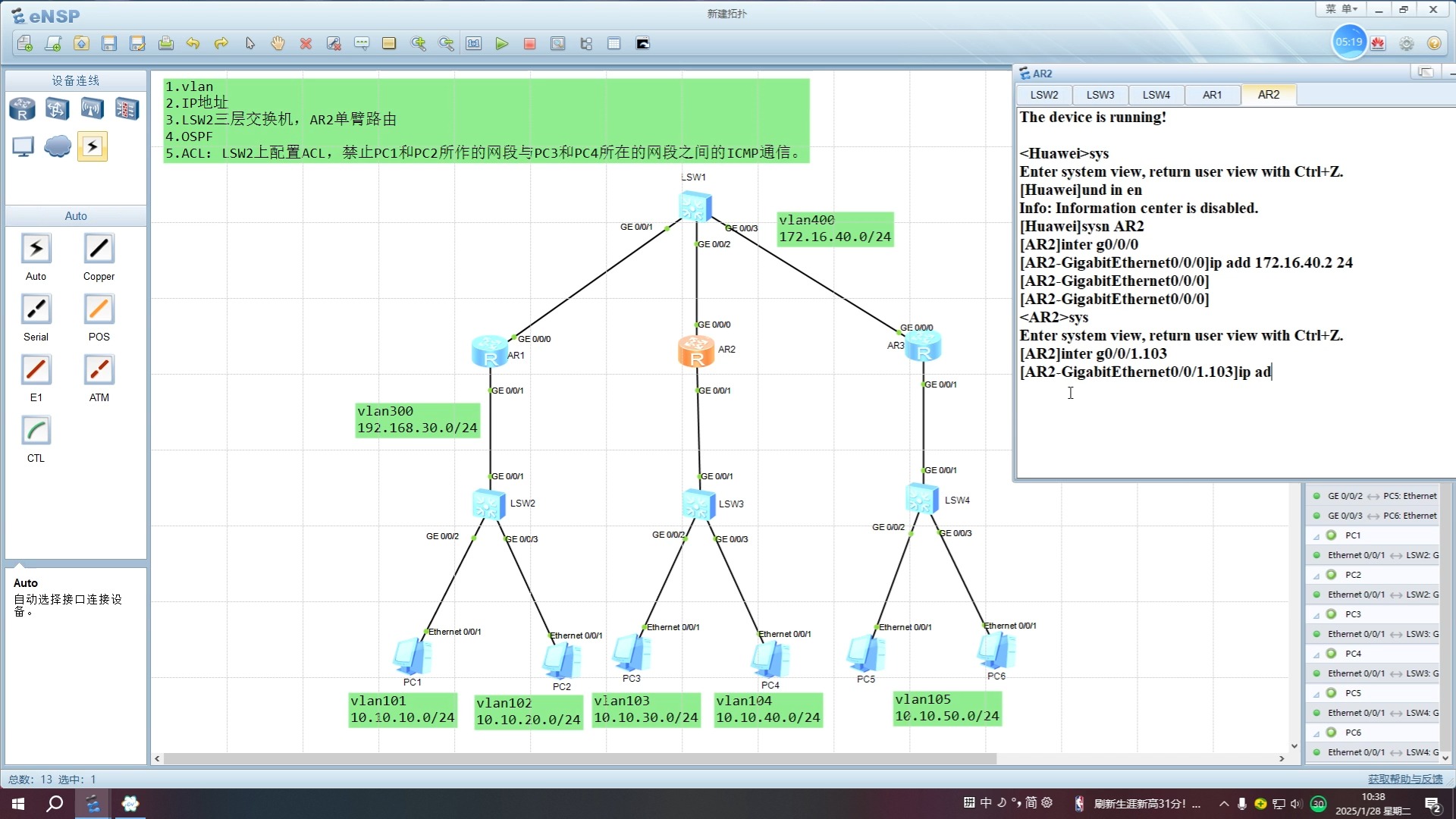Save the topology with the floppy disk icon

click(109, 43)
